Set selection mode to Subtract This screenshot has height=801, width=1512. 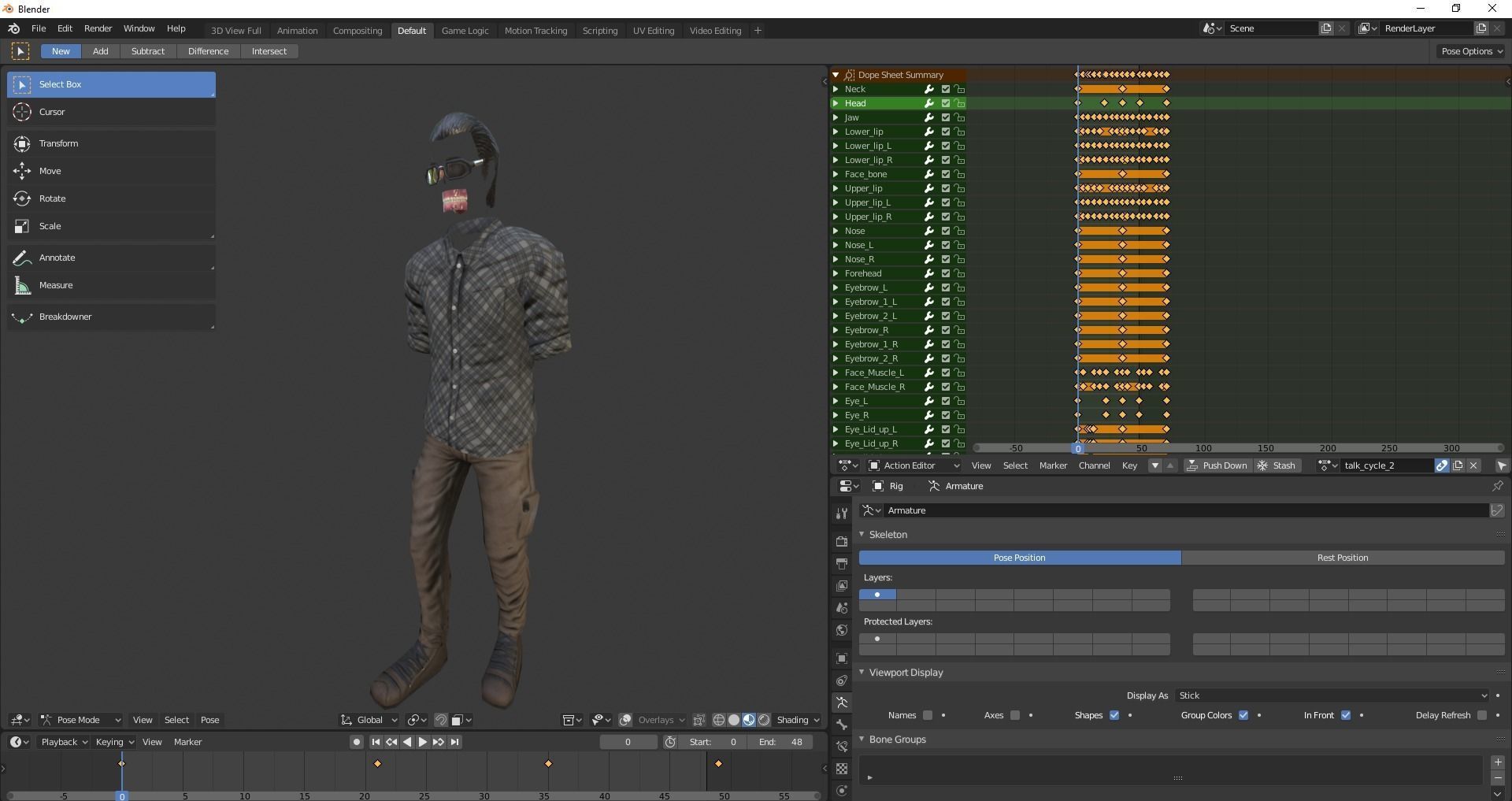148,51
